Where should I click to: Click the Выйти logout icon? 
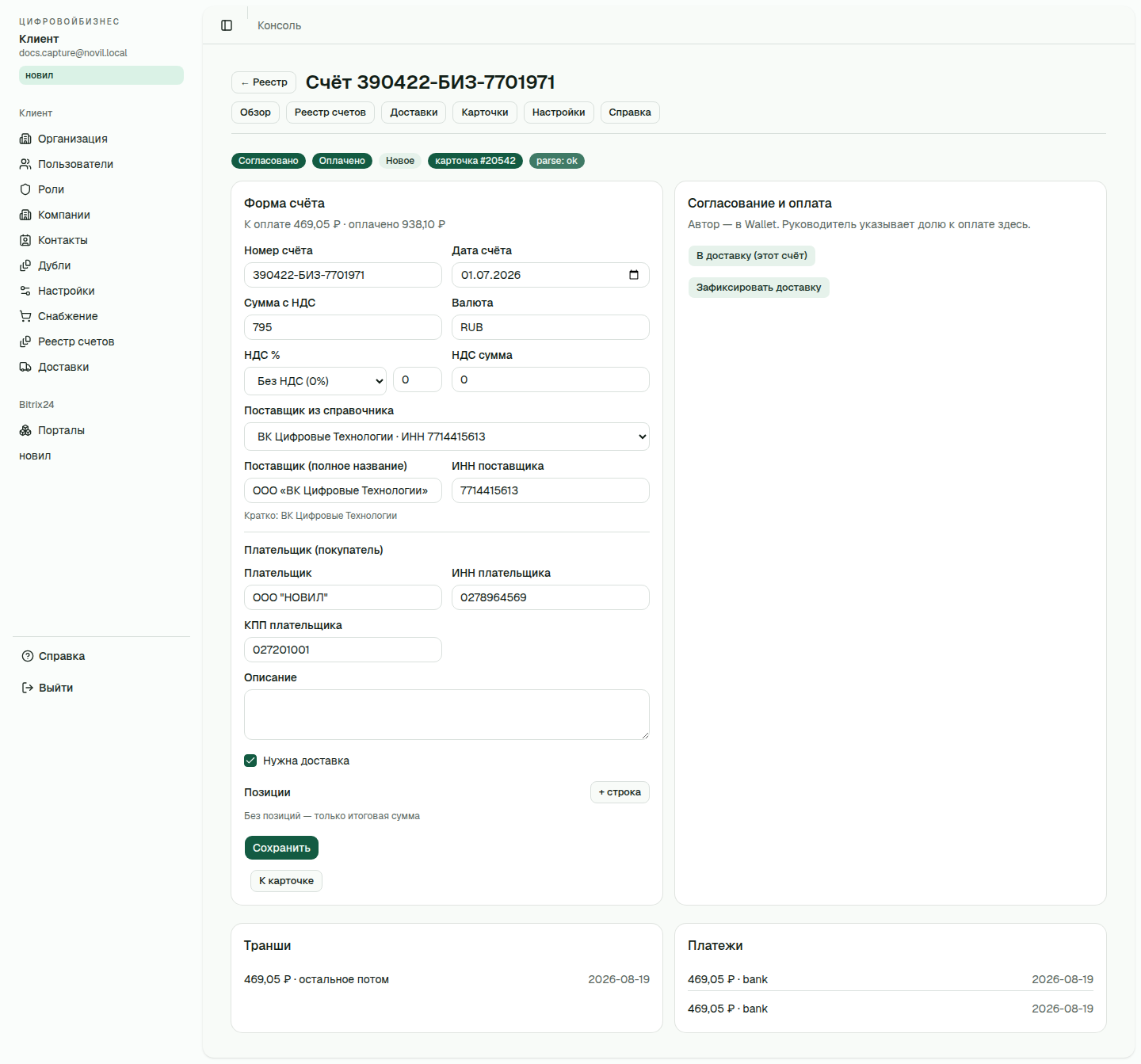(28, 688)
